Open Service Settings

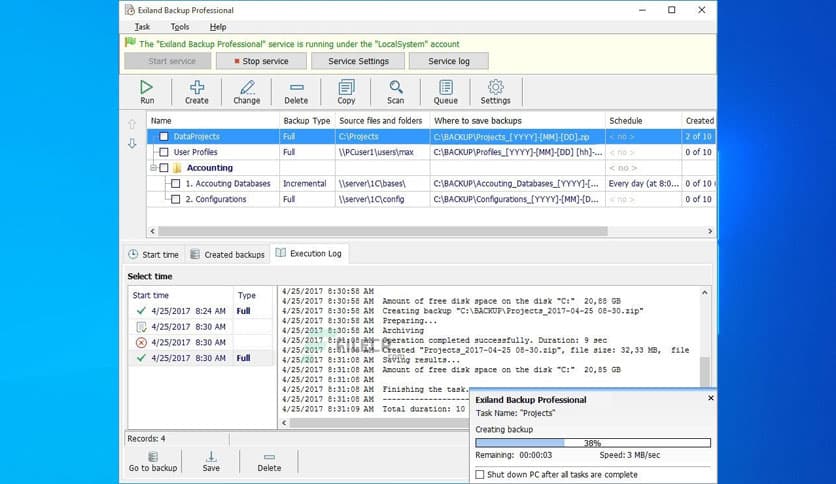(358, 61)
